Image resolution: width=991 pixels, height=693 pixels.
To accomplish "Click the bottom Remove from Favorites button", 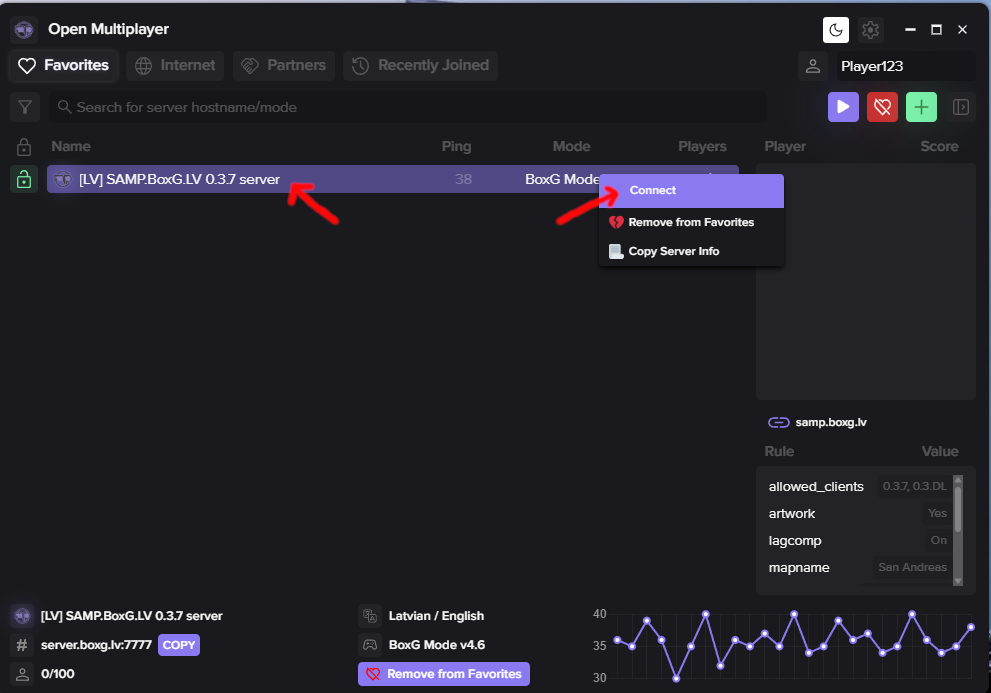I will [x=444, y=674].
